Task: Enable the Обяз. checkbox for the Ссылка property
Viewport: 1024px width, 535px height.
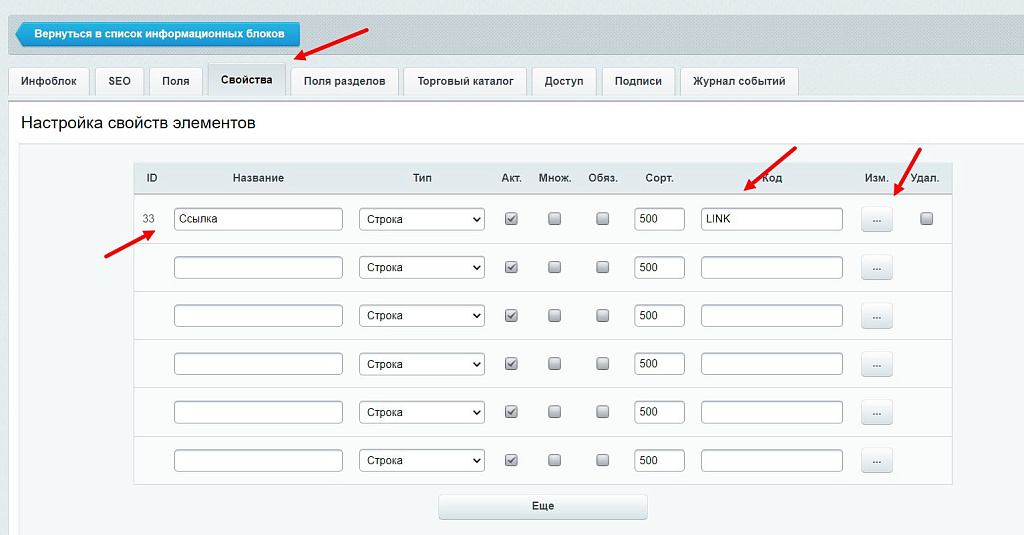Action: [602, 218]
